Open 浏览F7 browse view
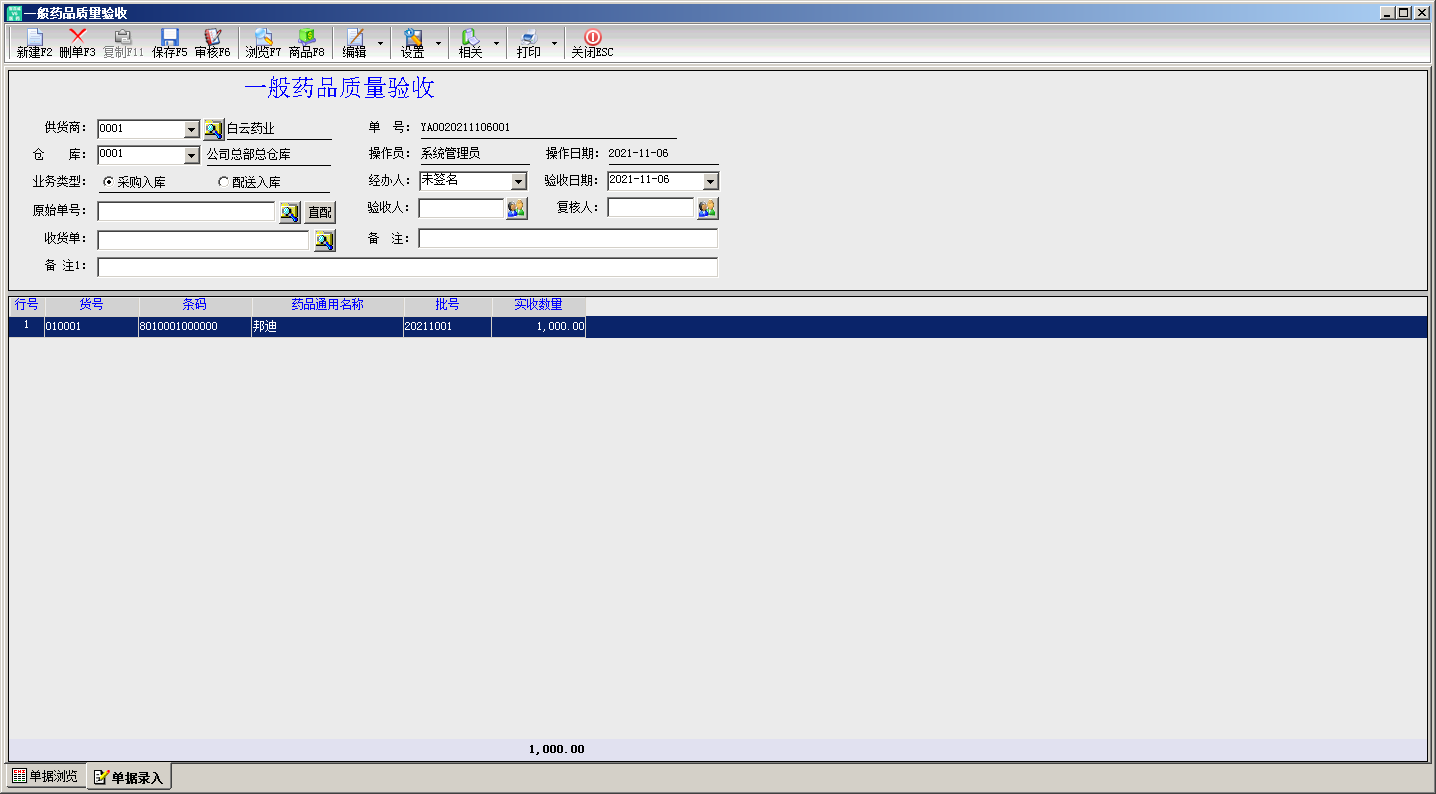 (263, 43)
